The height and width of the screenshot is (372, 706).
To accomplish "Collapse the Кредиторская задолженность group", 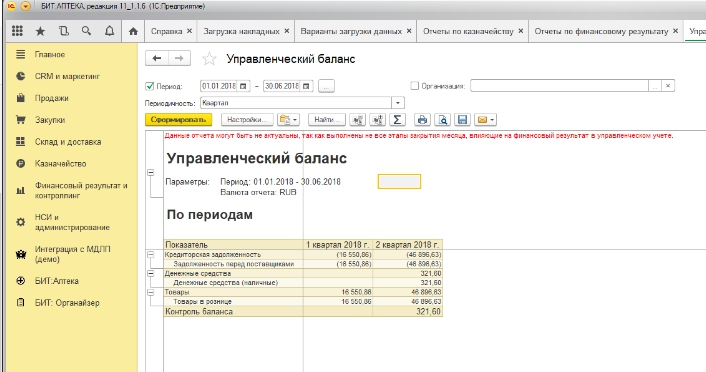I will [151, 254].
